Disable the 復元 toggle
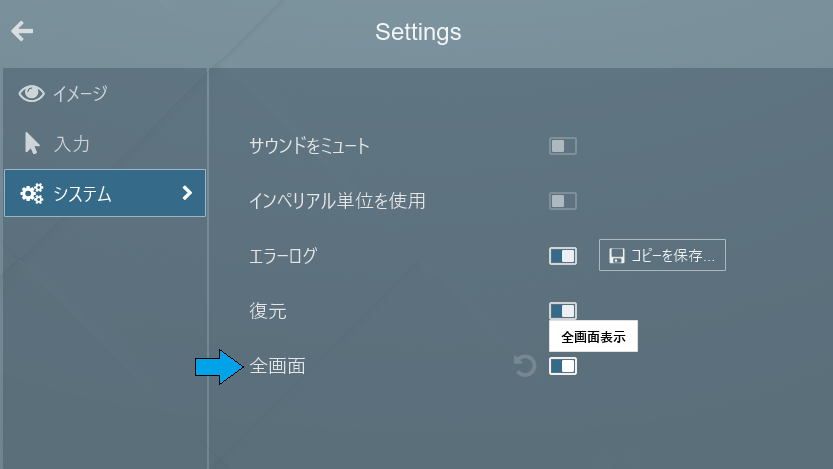 click(x=563, y=310)
